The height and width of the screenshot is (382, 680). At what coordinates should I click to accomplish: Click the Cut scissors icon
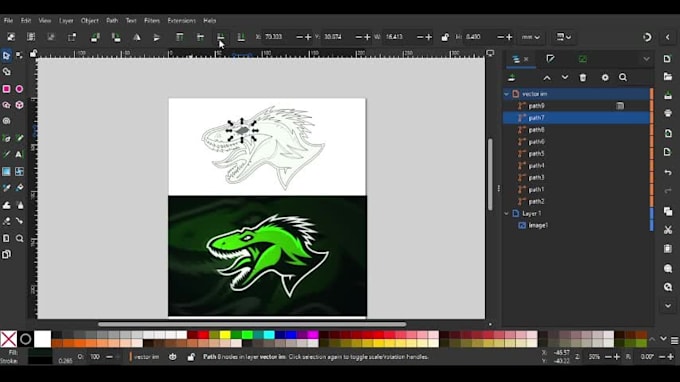point(668,230)
